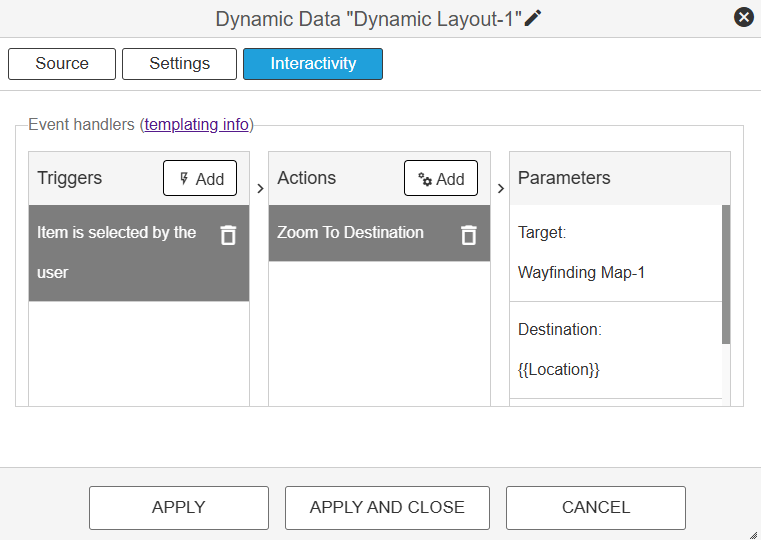This screenshot has width=761, height=540.
Task: Cancel the dialog changes
Action: [x=596, y=507]
